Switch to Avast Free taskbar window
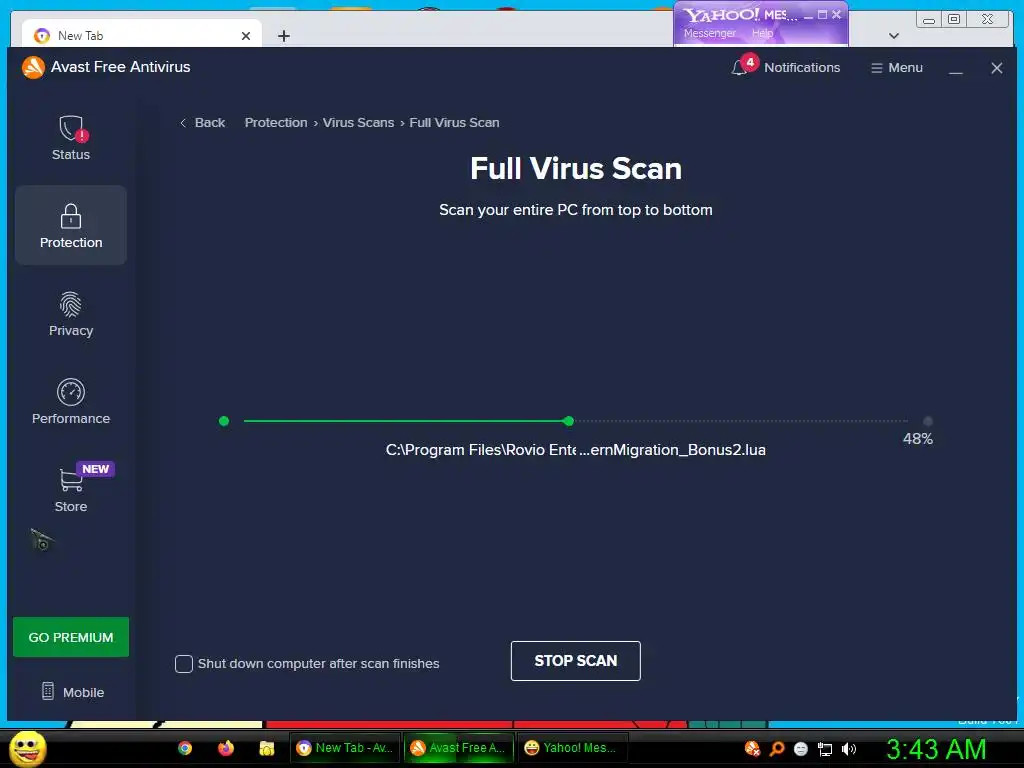 click(x=458, y=748)
